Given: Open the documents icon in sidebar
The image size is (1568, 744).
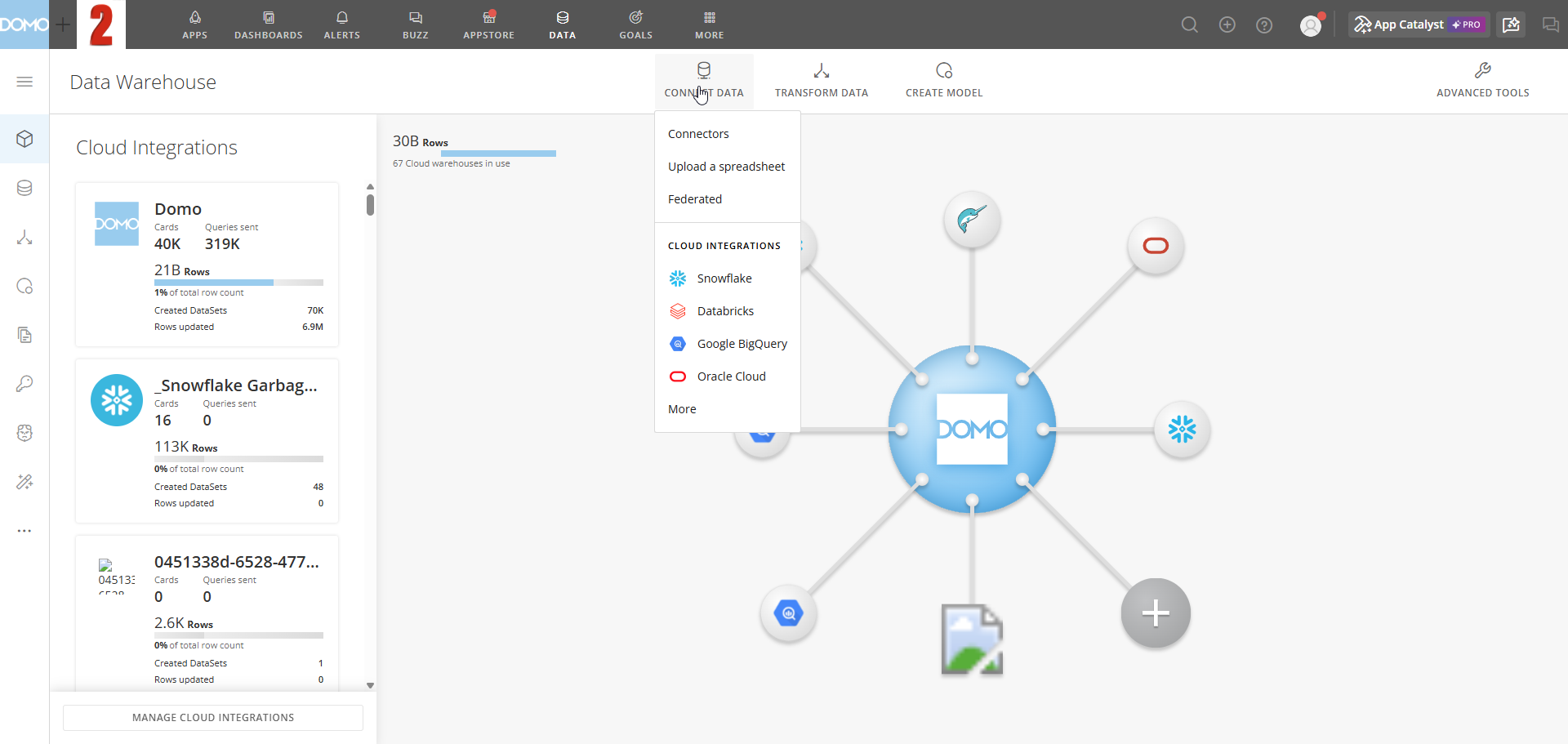Looking at the screenshot, I should tap(24, 335).
